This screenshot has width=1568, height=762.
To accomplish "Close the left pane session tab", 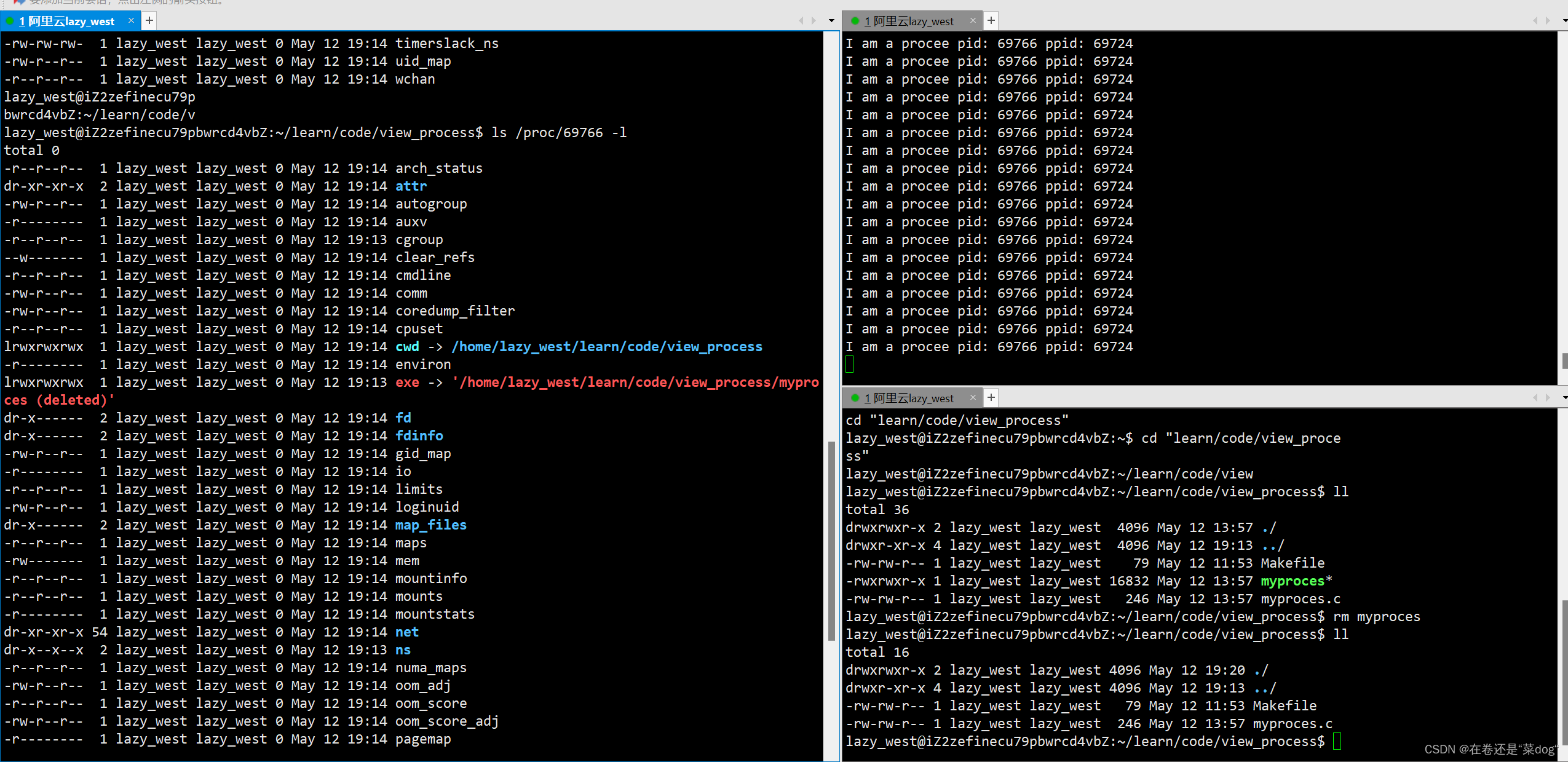I will pyautogui.click(x=131, y=21).
